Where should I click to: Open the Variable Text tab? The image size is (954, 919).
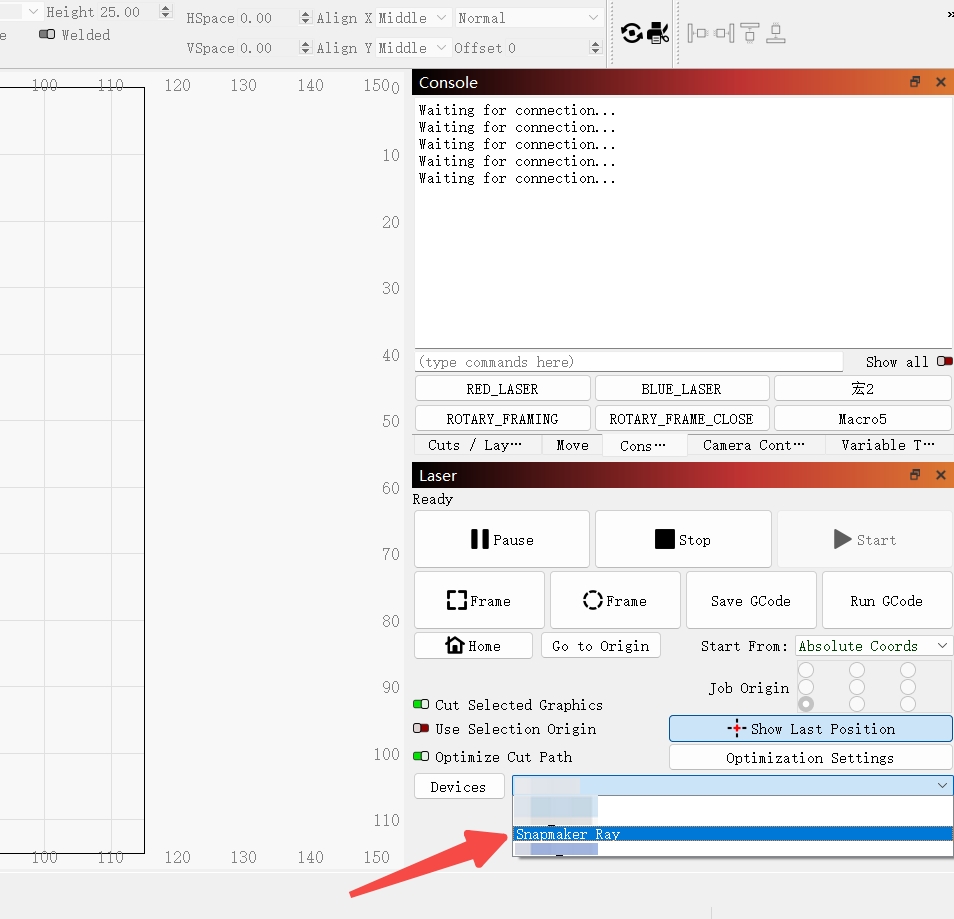[x=888, y=446]
